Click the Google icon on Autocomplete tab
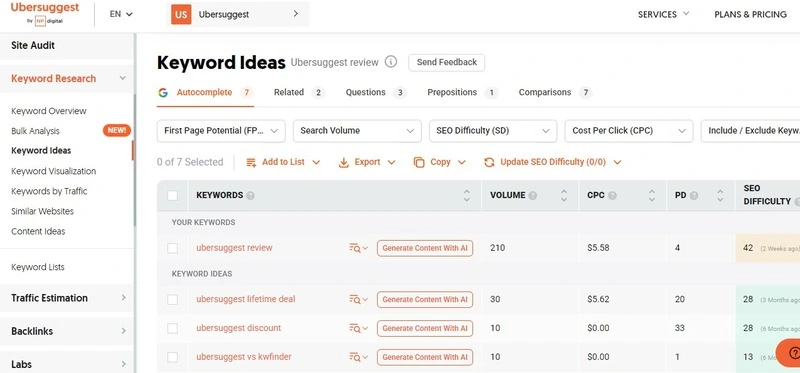 point(163,92)
